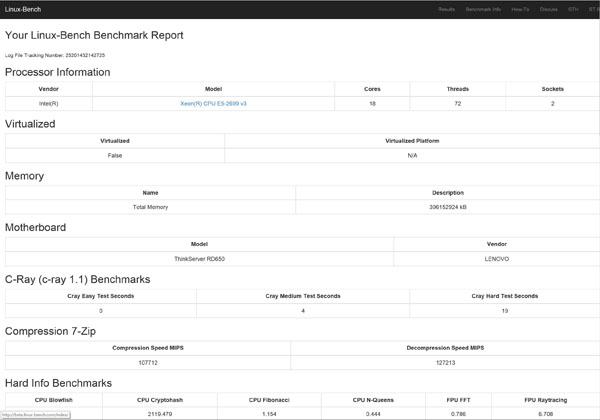Click the Decompression Speed MIPS column header

[445, 348]
